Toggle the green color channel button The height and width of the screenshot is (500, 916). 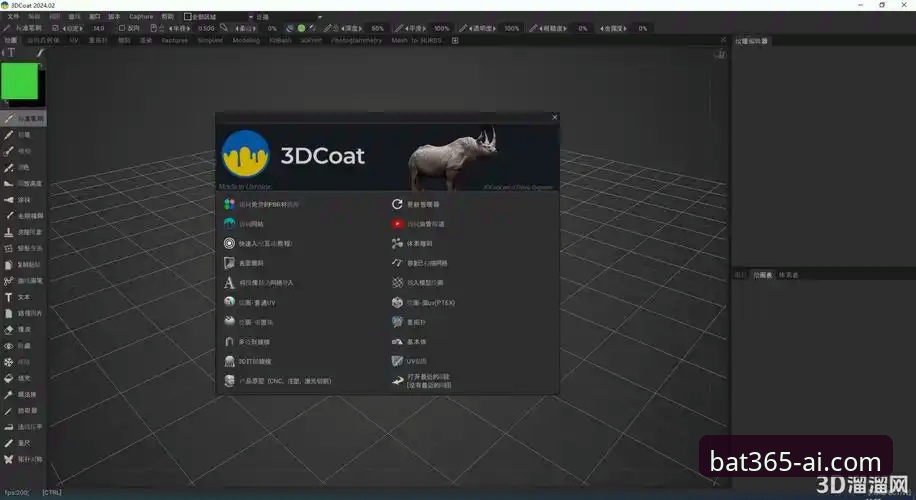tap(301, 28)
